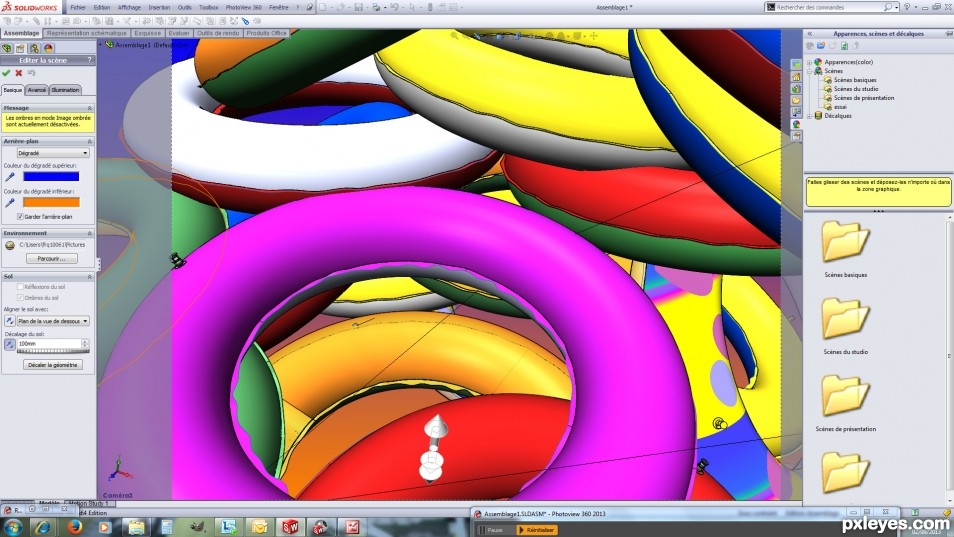Pick lower gradient color with eyedropper
This screenshot has height=537, width=954.
10,203
